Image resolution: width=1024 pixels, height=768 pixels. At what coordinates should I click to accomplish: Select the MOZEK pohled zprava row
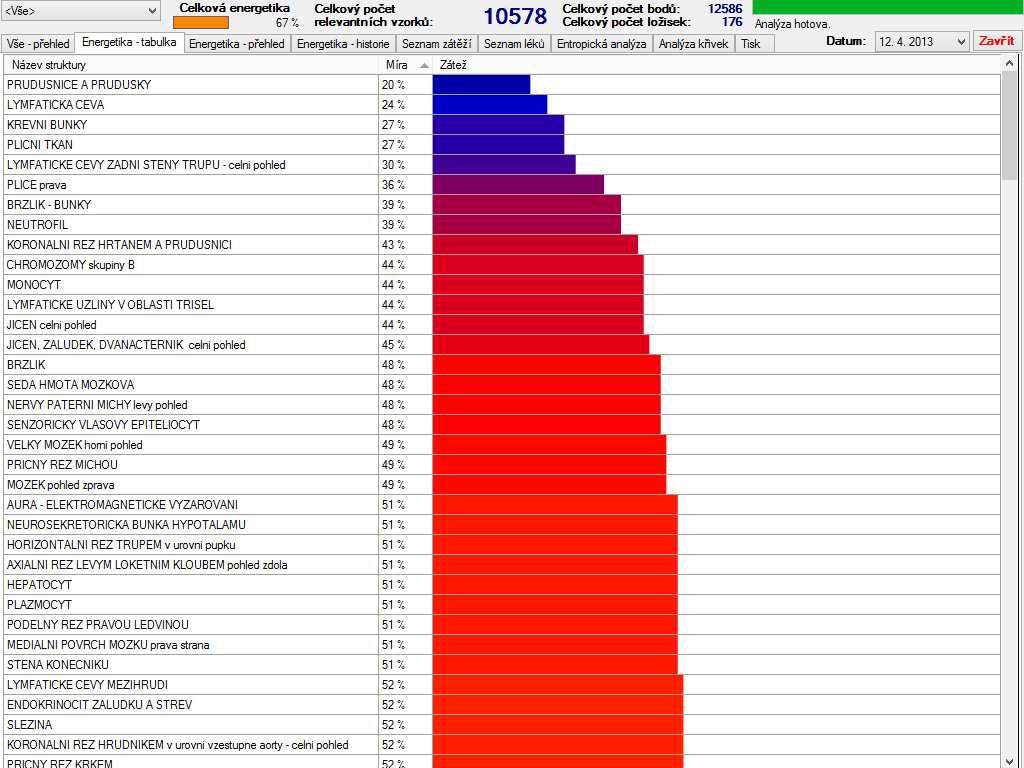502,485
